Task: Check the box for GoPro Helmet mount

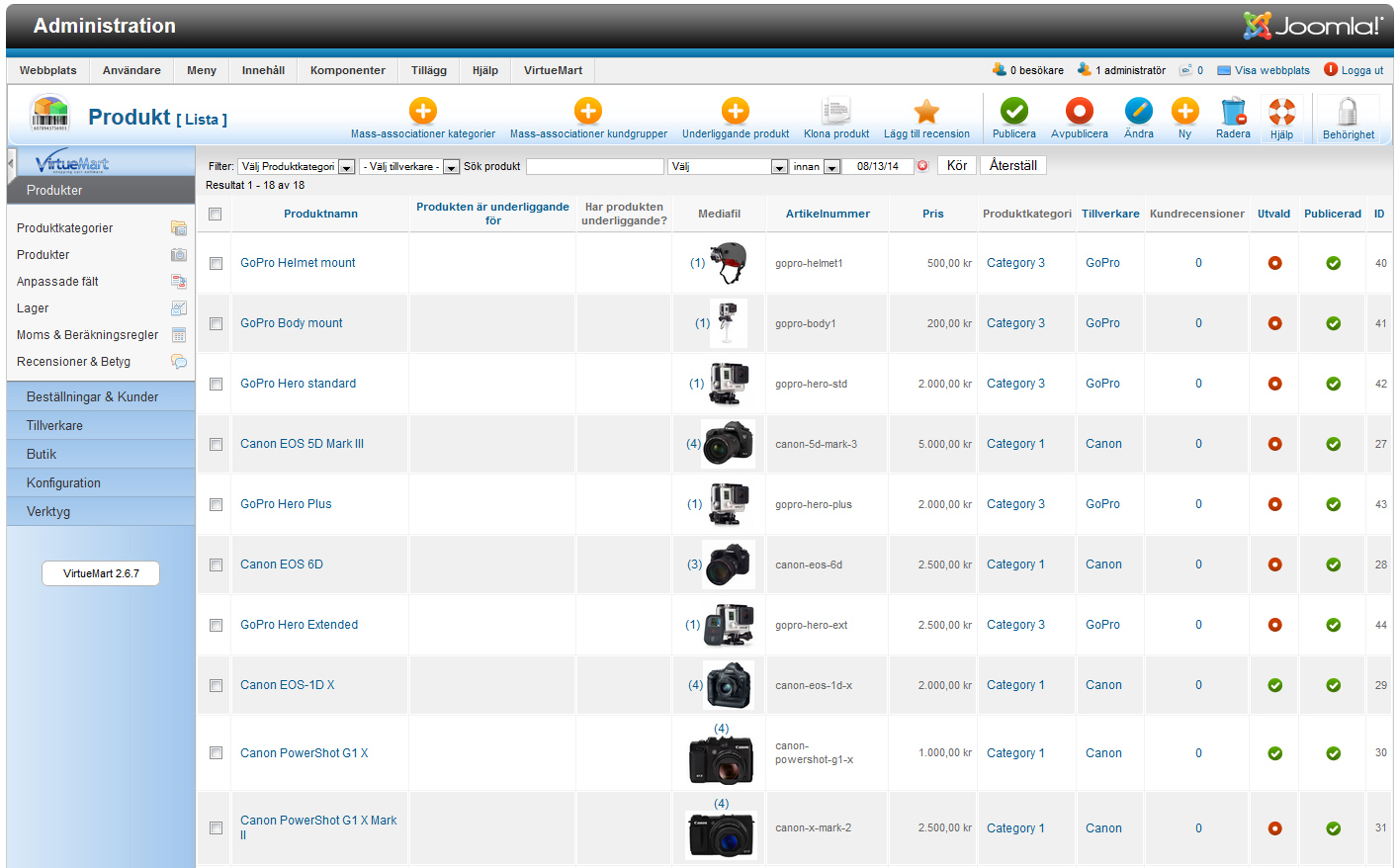Action: point(216,263)
